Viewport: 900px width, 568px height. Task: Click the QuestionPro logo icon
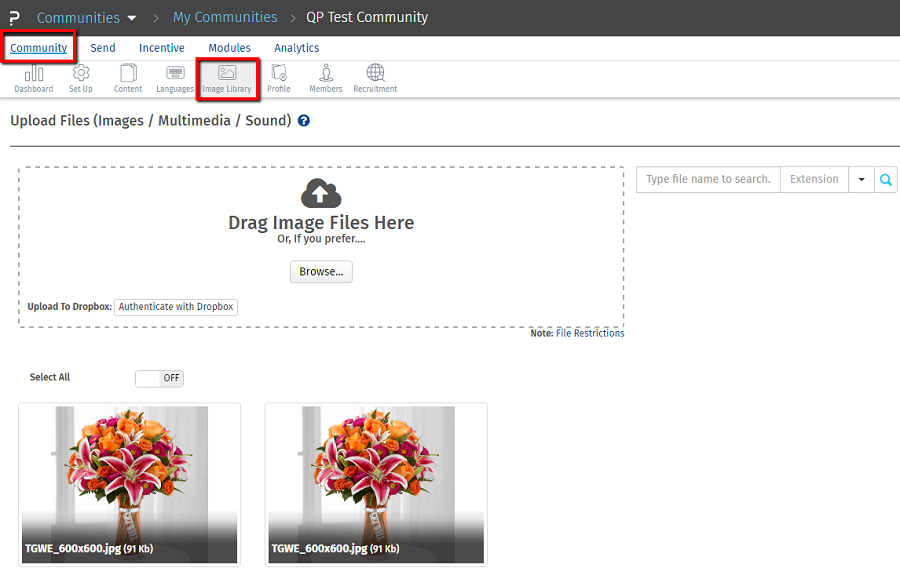14,18
